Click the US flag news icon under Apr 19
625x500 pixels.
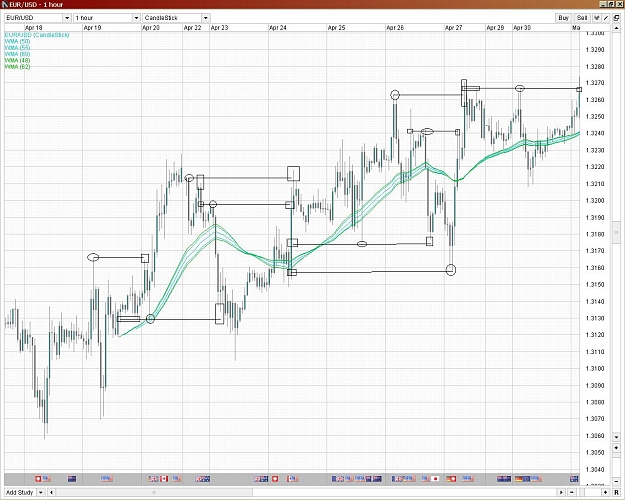(x=107, y=478)
